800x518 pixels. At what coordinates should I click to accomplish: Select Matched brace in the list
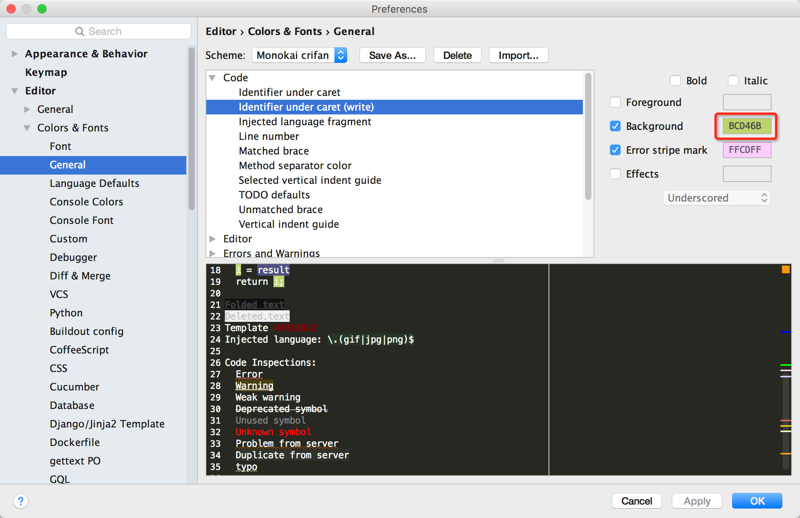[273, 151]
